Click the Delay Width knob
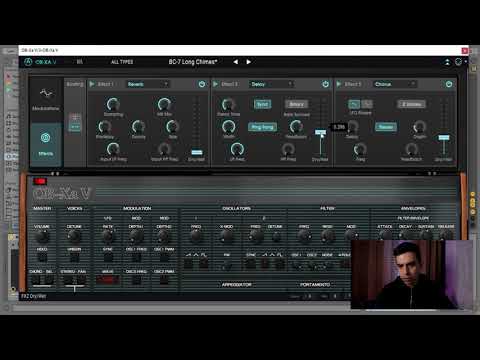Image resolution: width=480 pixels, height=360 pixels. (x=228, y=127)
